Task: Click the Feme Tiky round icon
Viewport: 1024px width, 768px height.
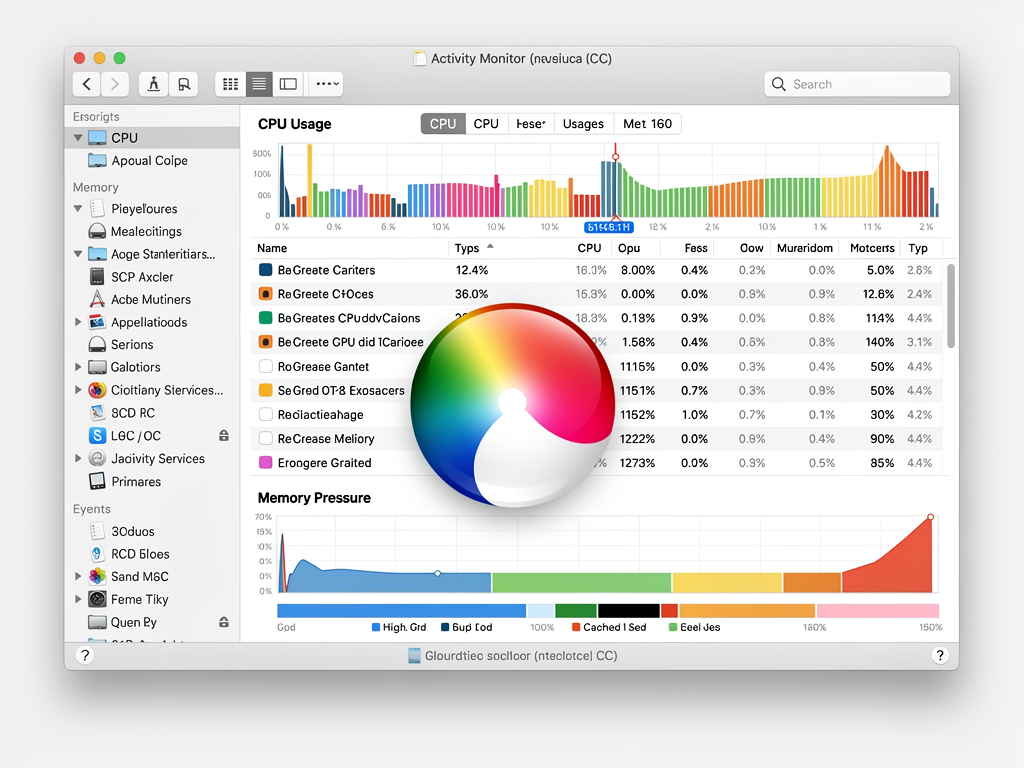Action: (x=97, y=599)
